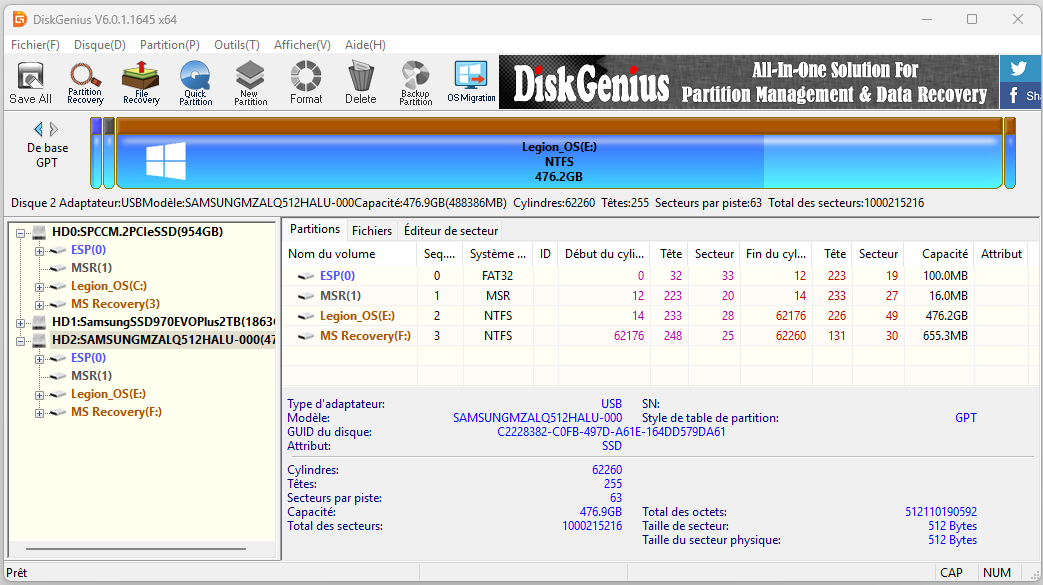1043x585 pixels.
Task: Open the Backup Partition tool
Action: tap(416, 83)
